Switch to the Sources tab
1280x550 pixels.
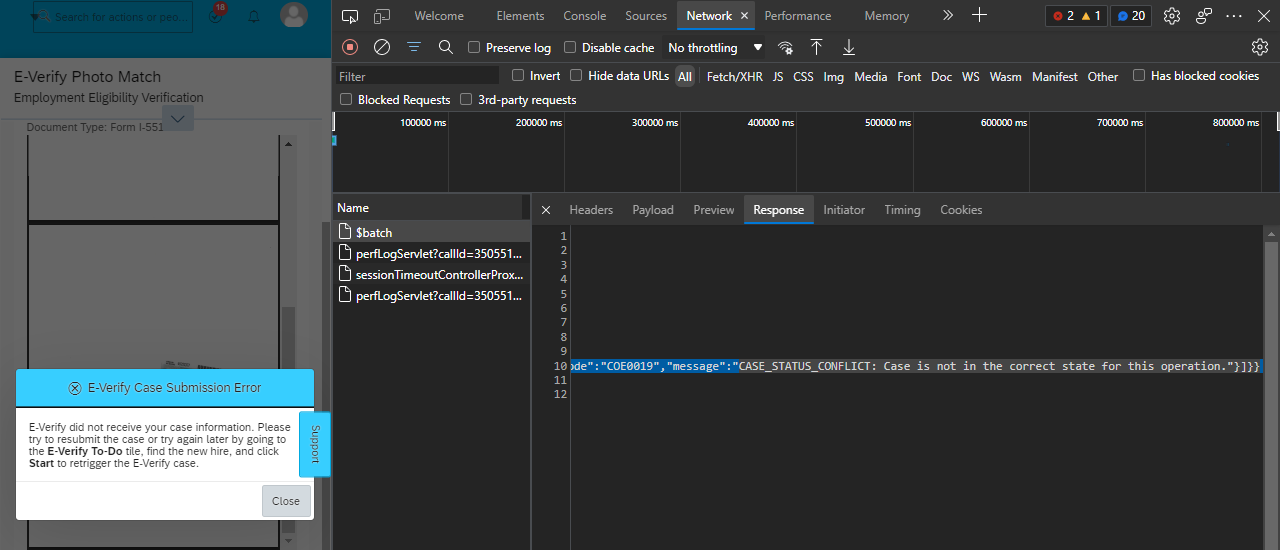point(646,16)
